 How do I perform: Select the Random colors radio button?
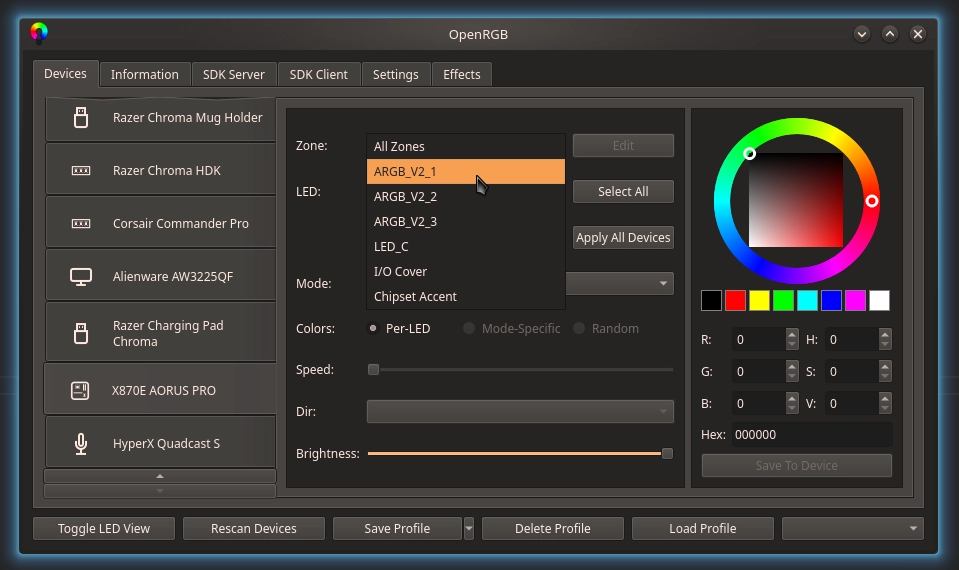579,328
